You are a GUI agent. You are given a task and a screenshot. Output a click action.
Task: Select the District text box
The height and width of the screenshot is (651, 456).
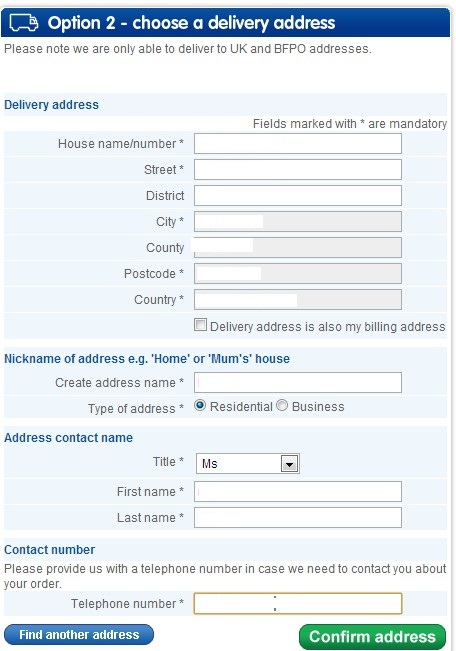[x=298, y=196]
